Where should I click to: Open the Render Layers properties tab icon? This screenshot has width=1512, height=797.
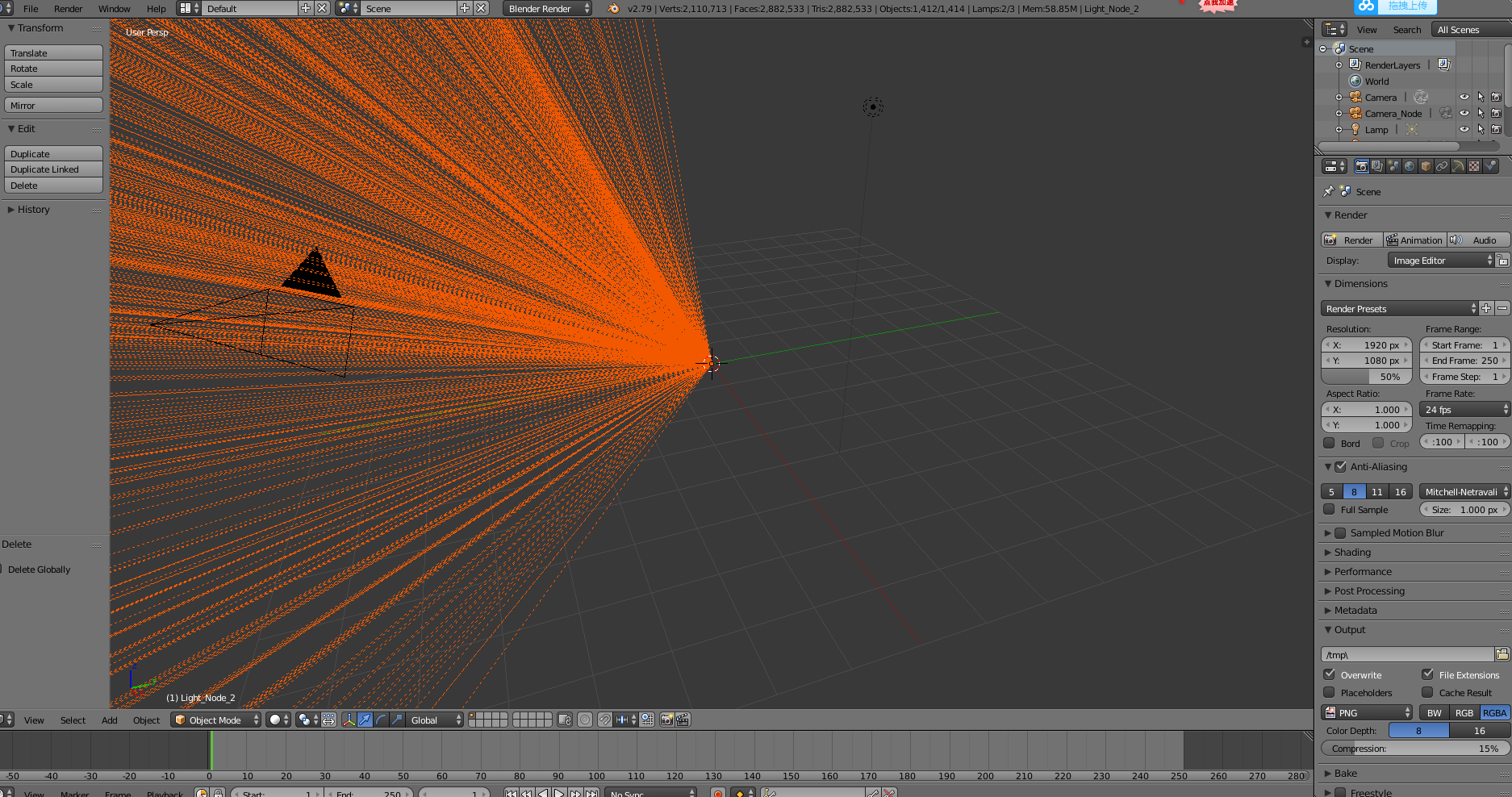click(x=1377, y=166)
